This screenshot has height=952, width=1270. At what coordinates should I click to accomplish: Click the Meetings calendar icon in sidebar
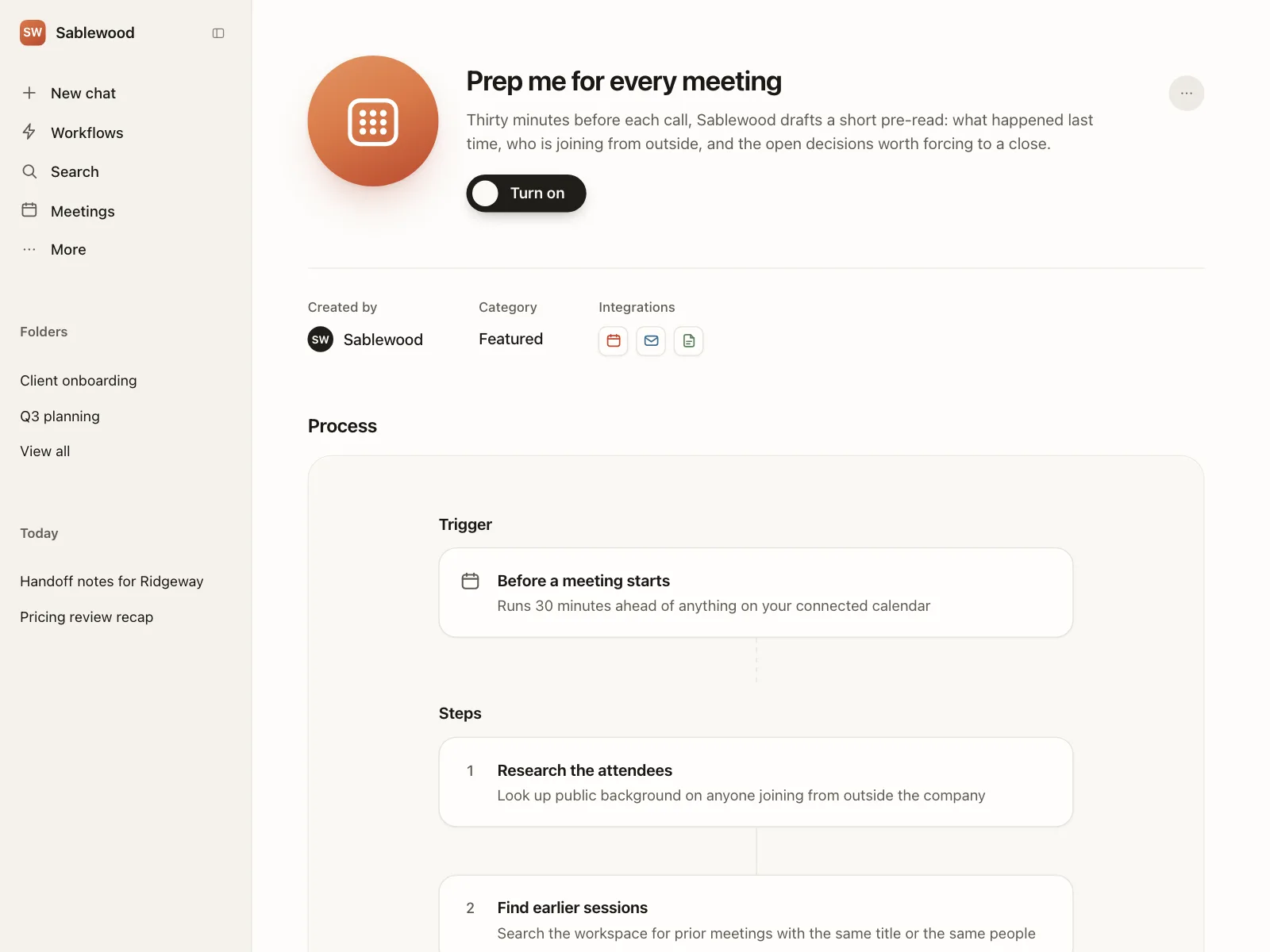point(29,210)
